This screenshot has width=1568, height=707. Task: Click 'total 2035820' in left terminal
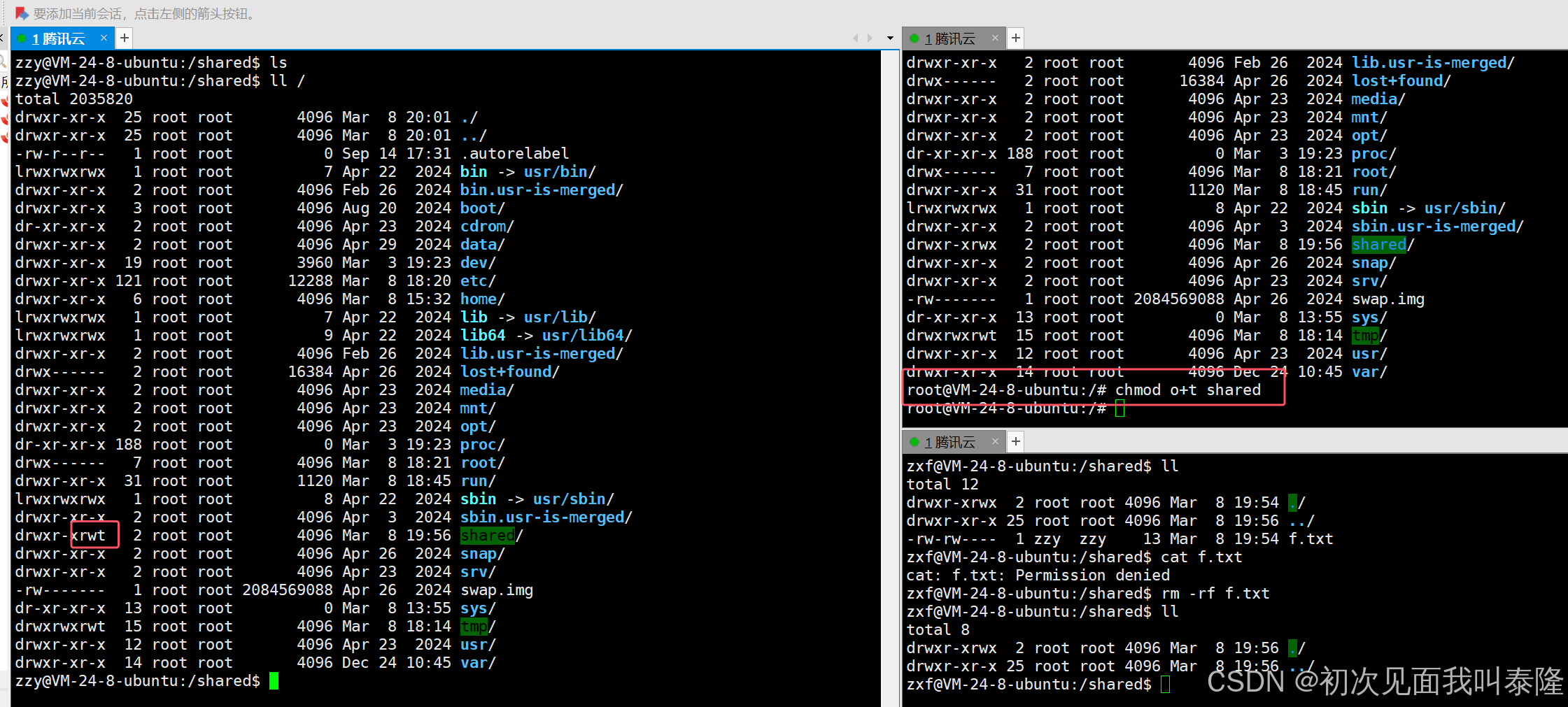74,99
